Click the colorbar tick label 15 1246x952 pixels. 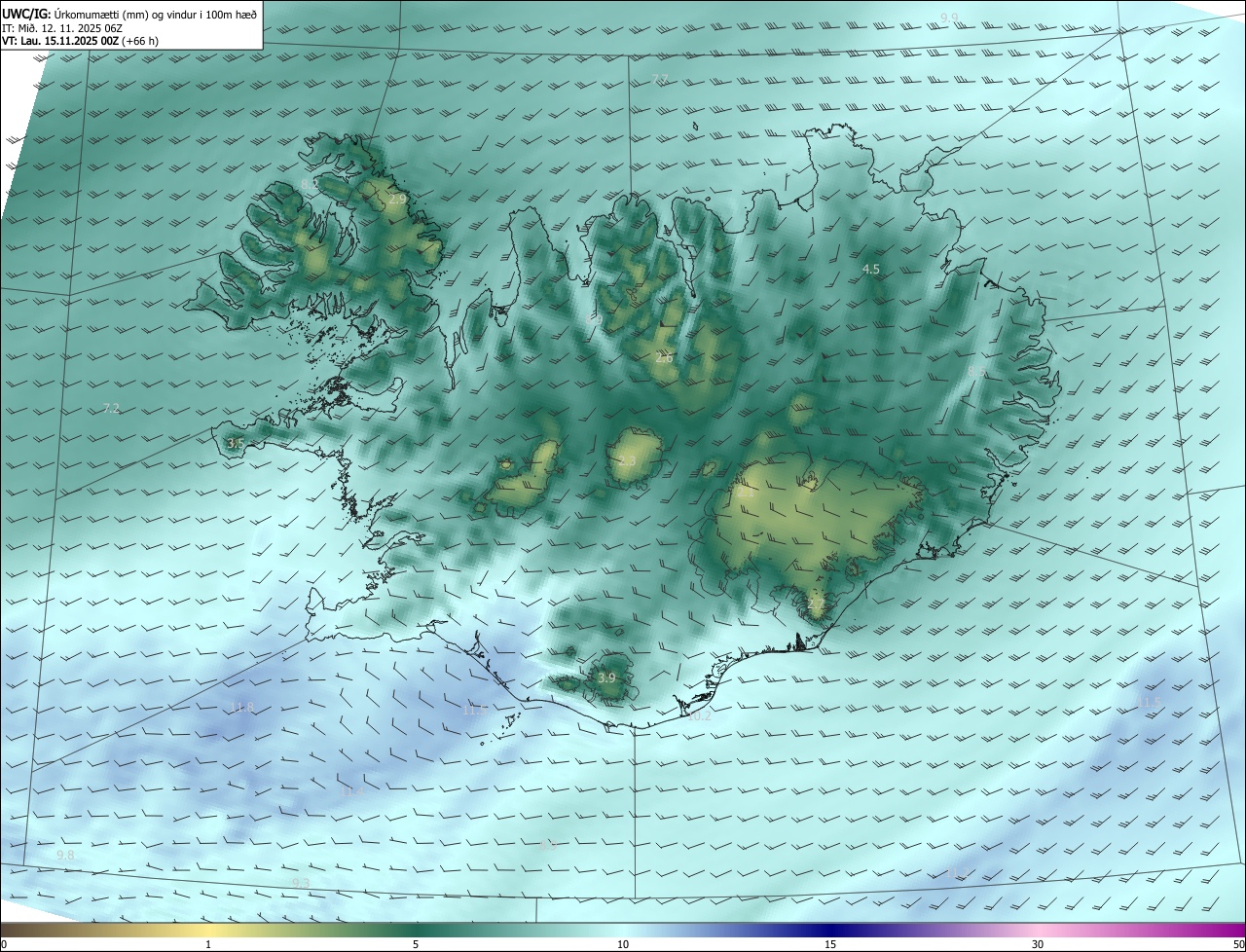(830, 944)
